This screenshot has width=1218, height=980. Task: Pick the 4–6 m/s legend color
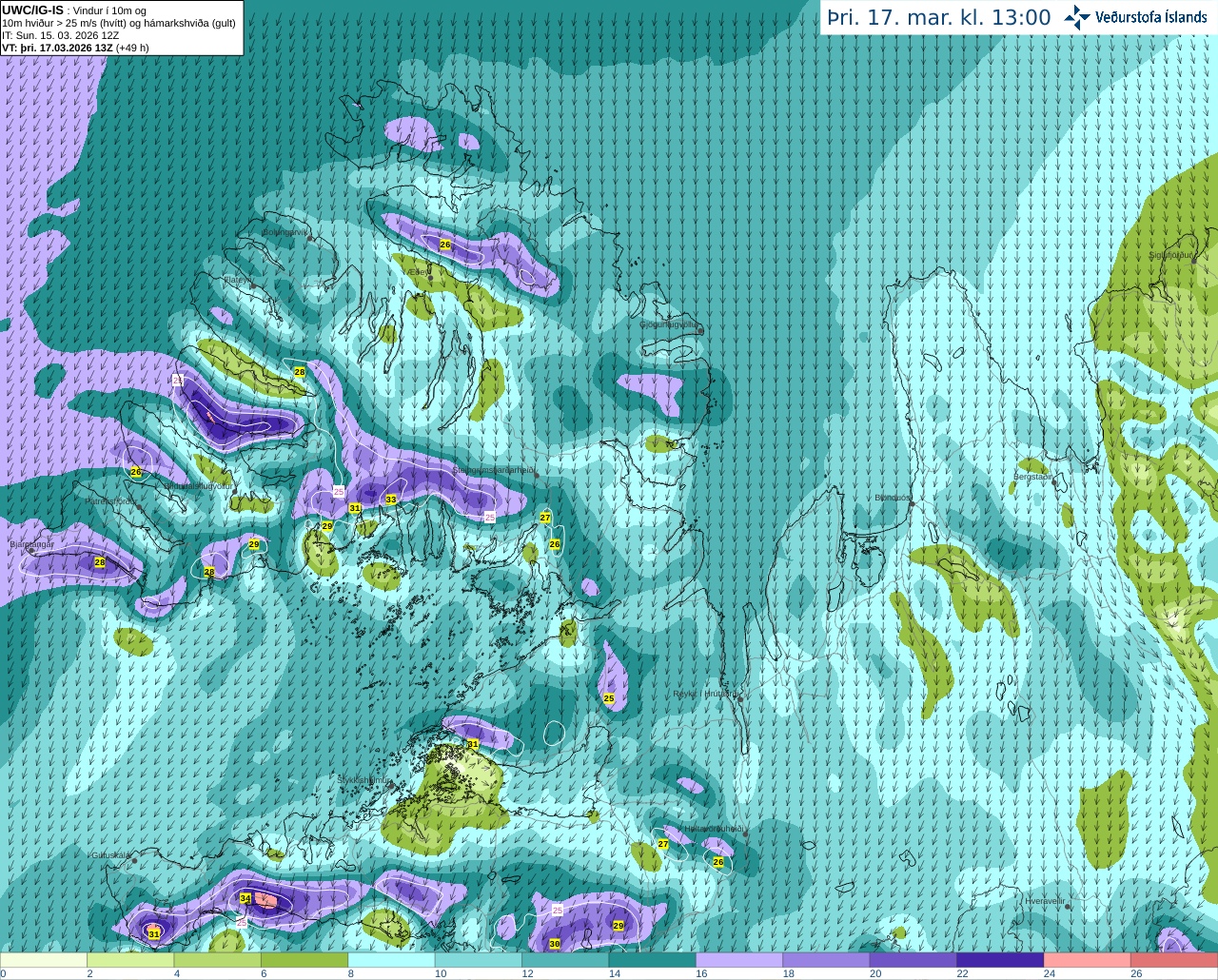(x=218, y=960)
